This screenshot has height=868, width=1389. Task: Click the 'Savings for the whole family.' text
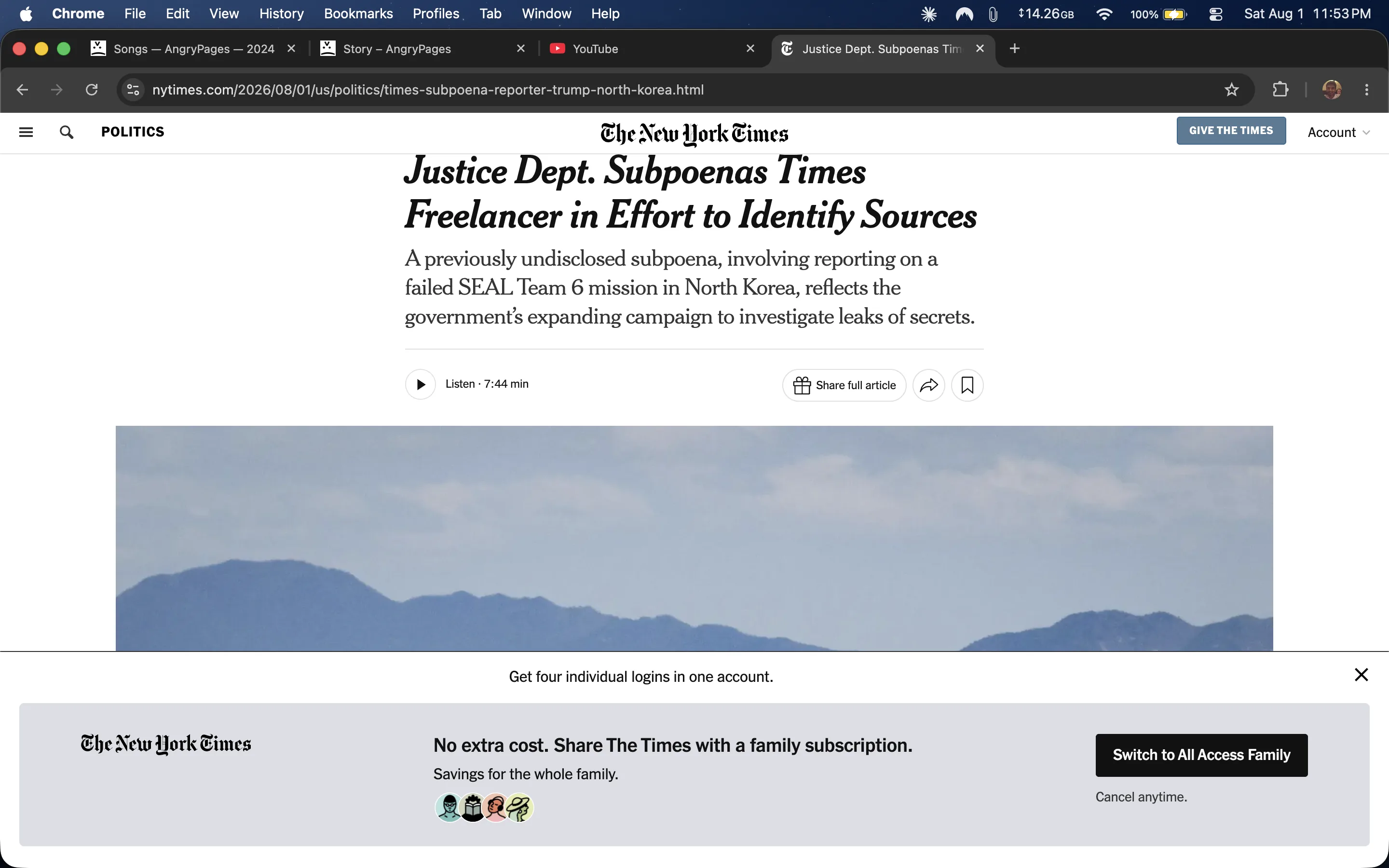tap(525, 774)
